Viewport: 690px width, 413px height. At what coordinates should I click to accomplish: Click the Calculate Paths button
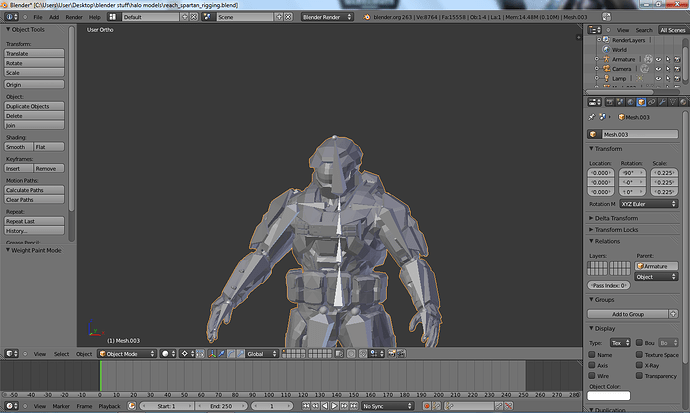pos(34,190)
